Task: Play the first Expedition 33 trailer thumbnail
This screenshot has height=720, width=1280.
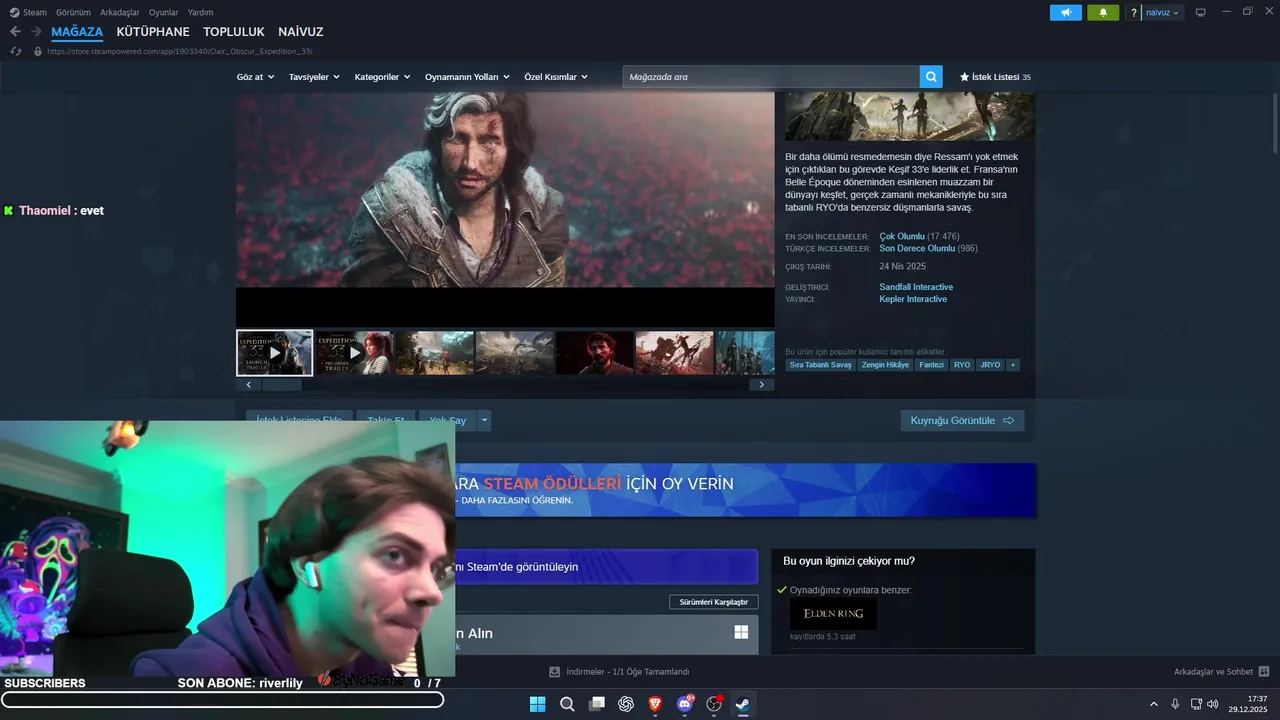Action: click(275, 353)
